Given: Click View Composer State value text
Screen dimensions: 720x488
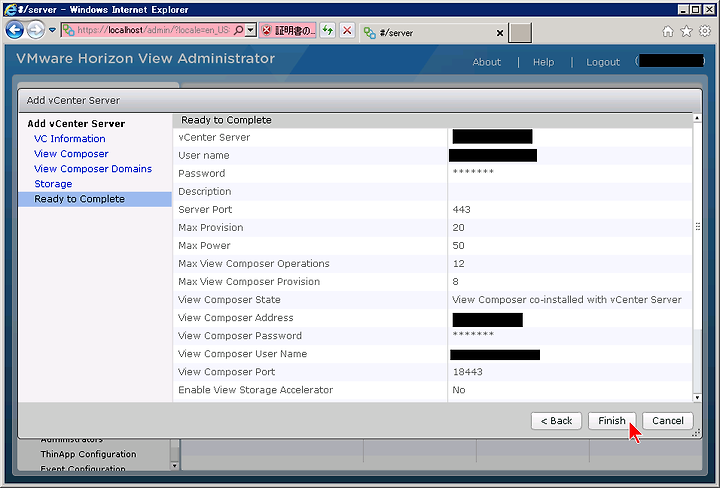Looking at the screenshot, I should tap(567, 300).
